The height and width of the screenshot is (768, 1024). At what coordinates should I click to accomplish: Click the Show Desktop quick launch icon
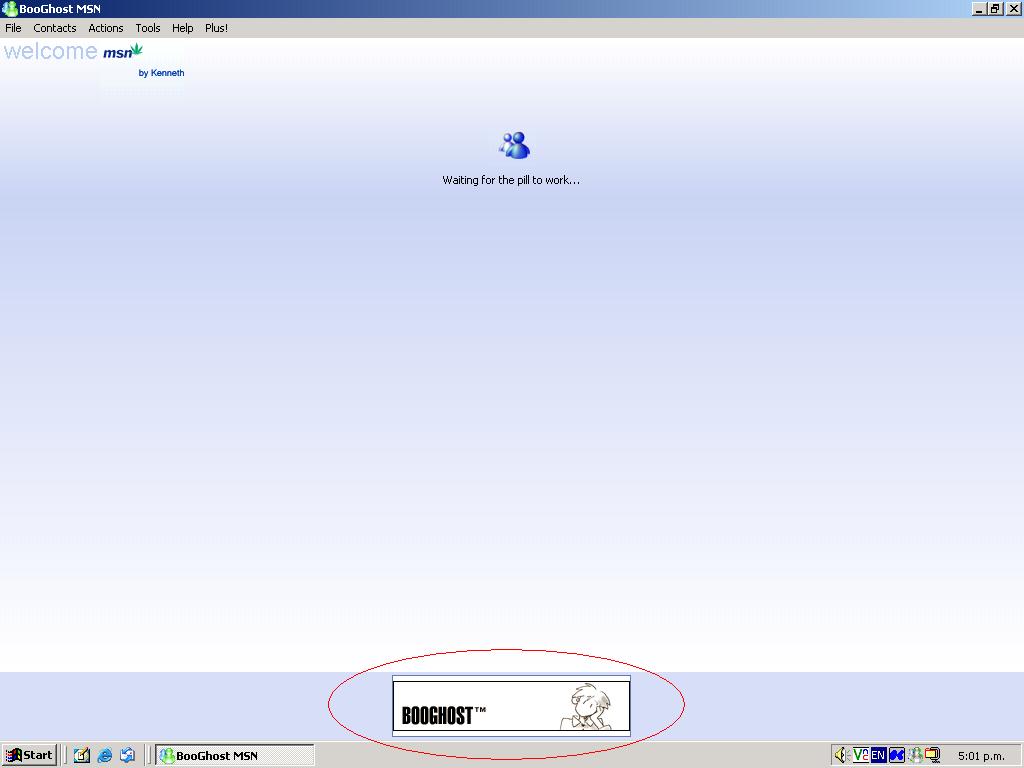[82, 755]
